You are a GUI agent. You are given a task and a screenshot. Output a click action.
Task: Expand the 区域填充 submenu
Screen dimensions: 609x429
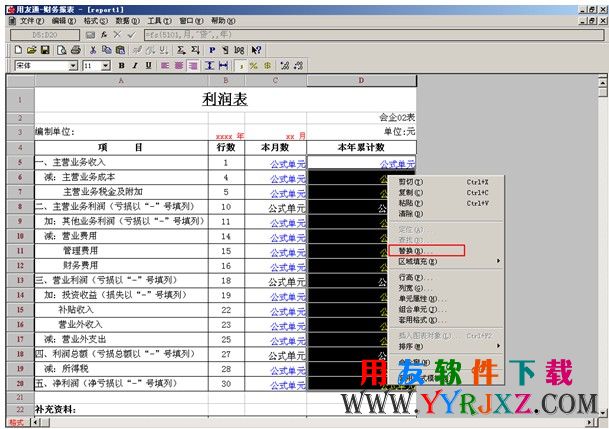pos(446,261)
